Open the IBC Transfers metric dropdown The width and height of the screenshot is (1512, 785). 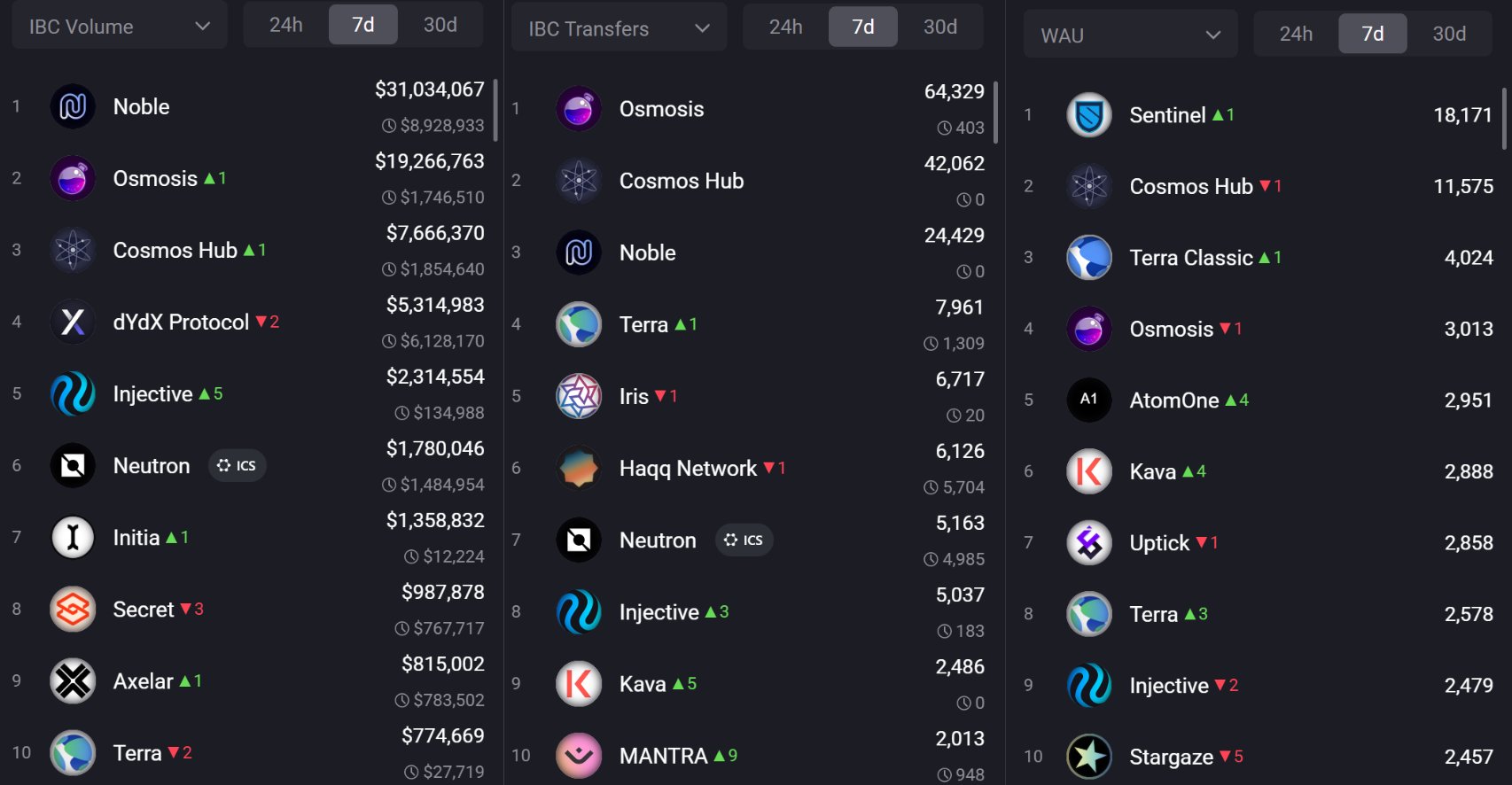pyautogui.click(x=619, y=28)
